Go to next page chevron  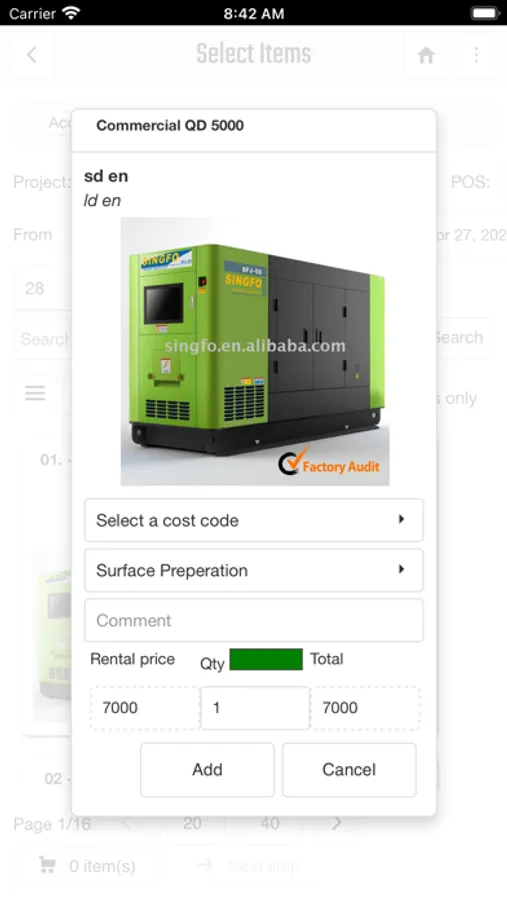click(337, 824)
